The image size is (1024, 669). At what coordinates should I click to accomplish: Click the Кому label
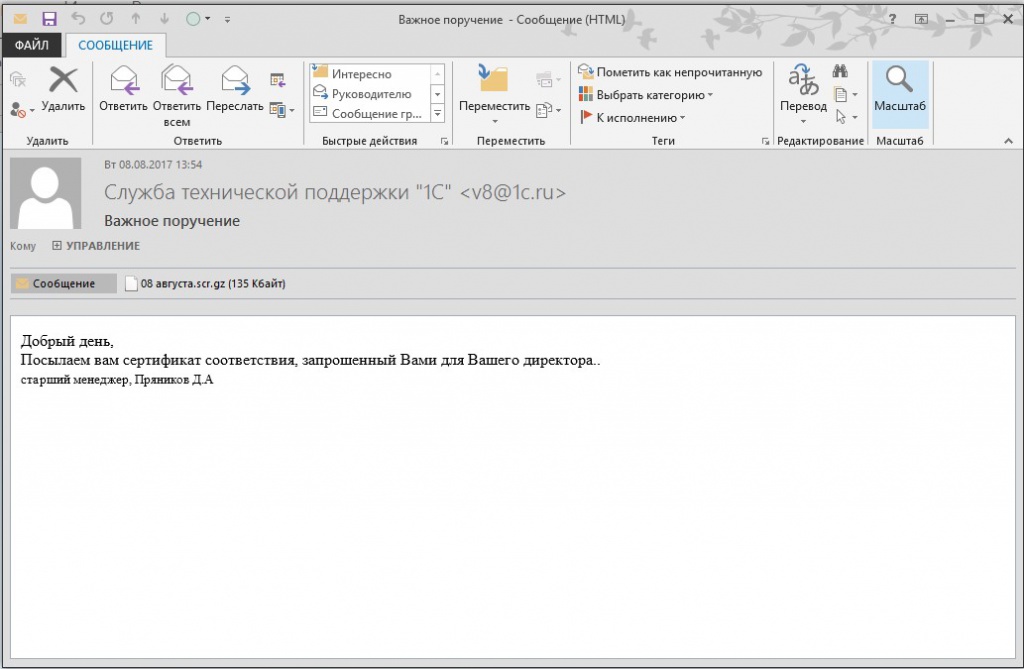[x=23, y=246]
